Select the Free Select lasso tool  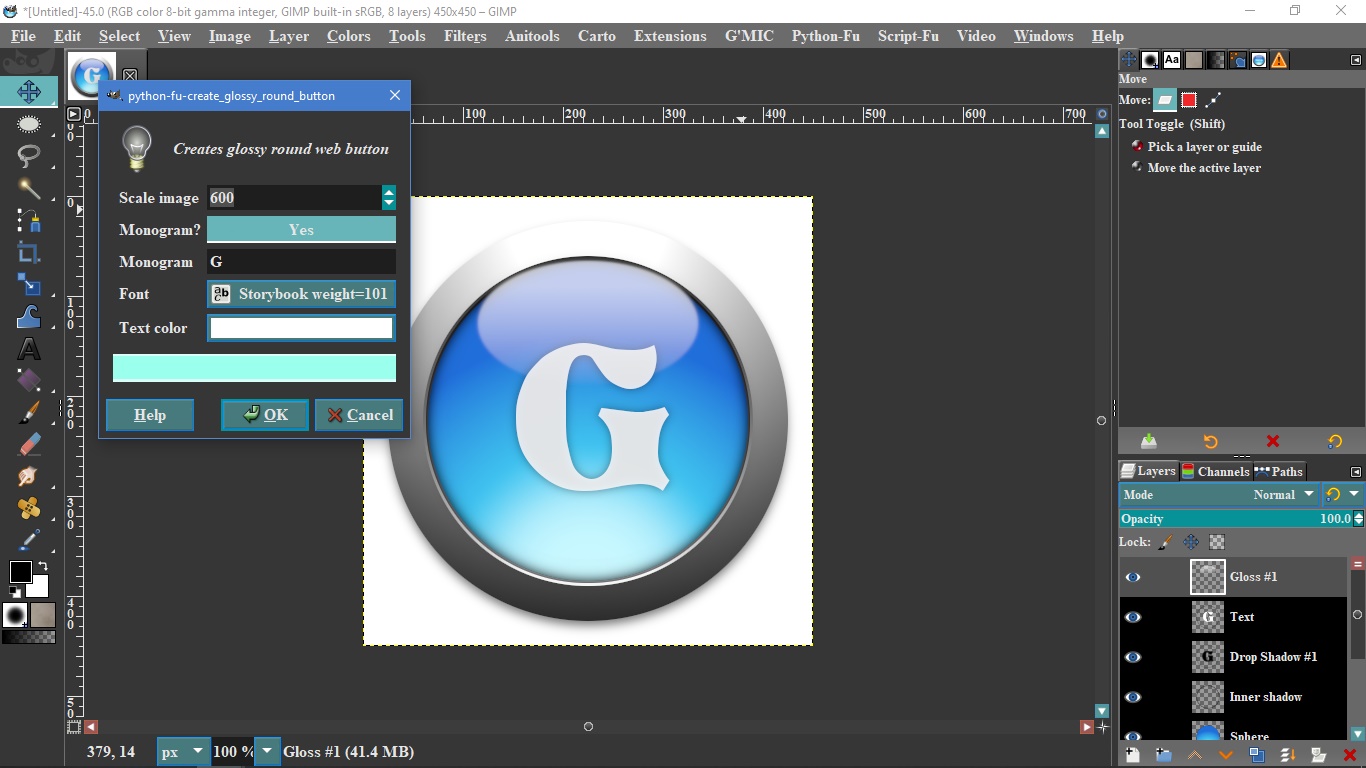(28, 156)
